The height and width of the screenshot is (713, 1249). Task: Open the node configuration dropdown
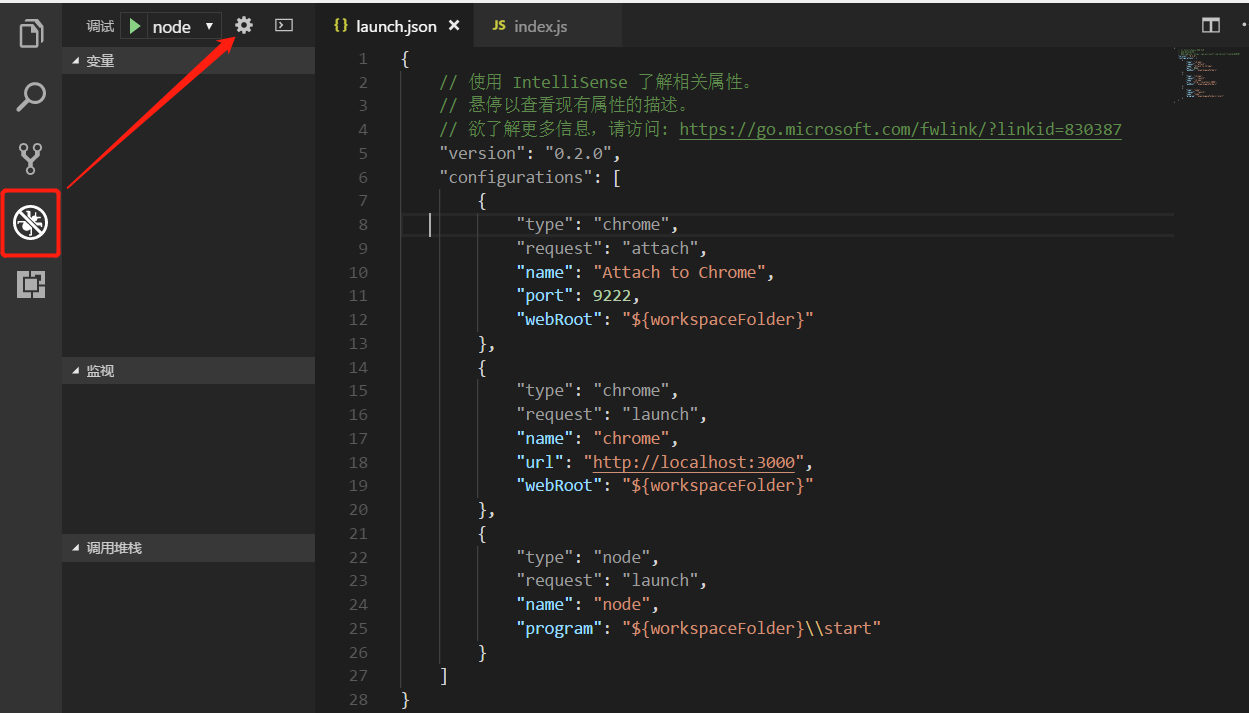point(180,26)
